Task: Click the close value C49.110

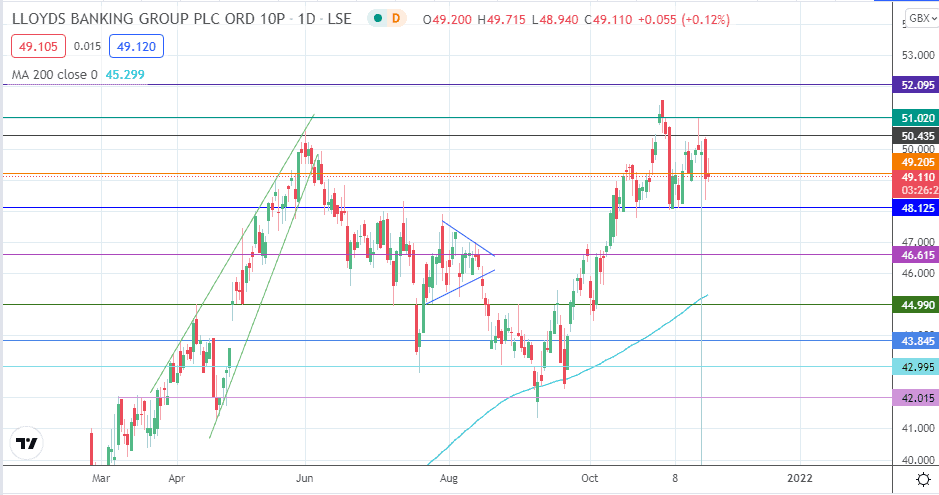Action: pyautogui.click(x=608, y=20)
